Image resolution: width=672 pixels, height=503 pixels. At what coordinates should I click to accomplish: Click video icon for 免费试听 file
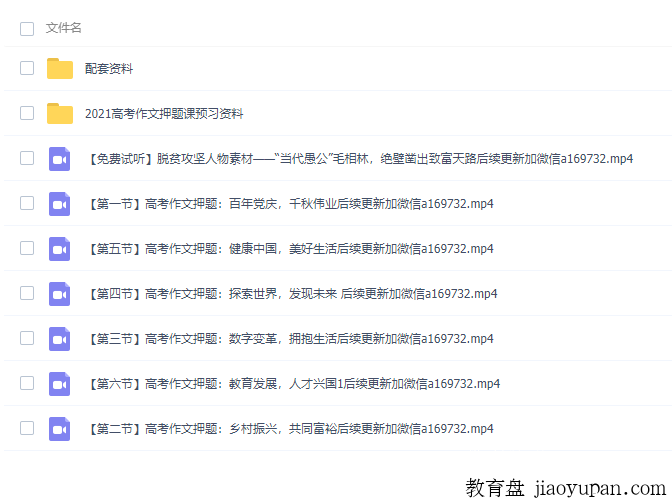tap(60, 159)
